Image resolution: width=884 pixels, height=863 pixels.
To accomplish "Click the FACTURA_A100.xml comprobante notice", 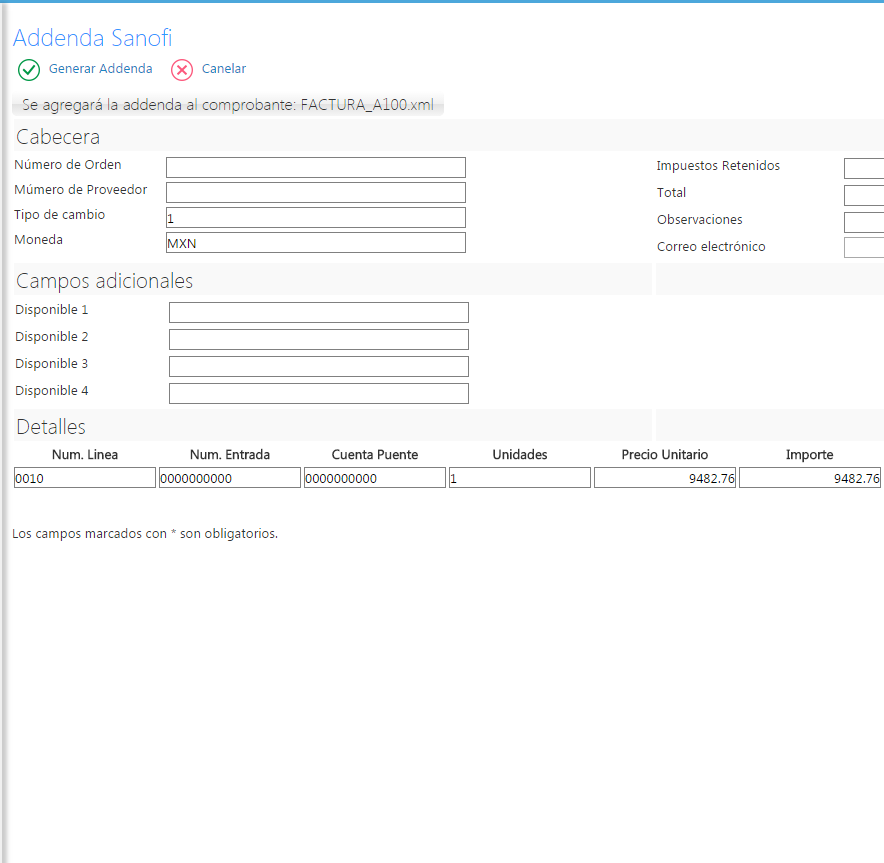I will [228, 105].
